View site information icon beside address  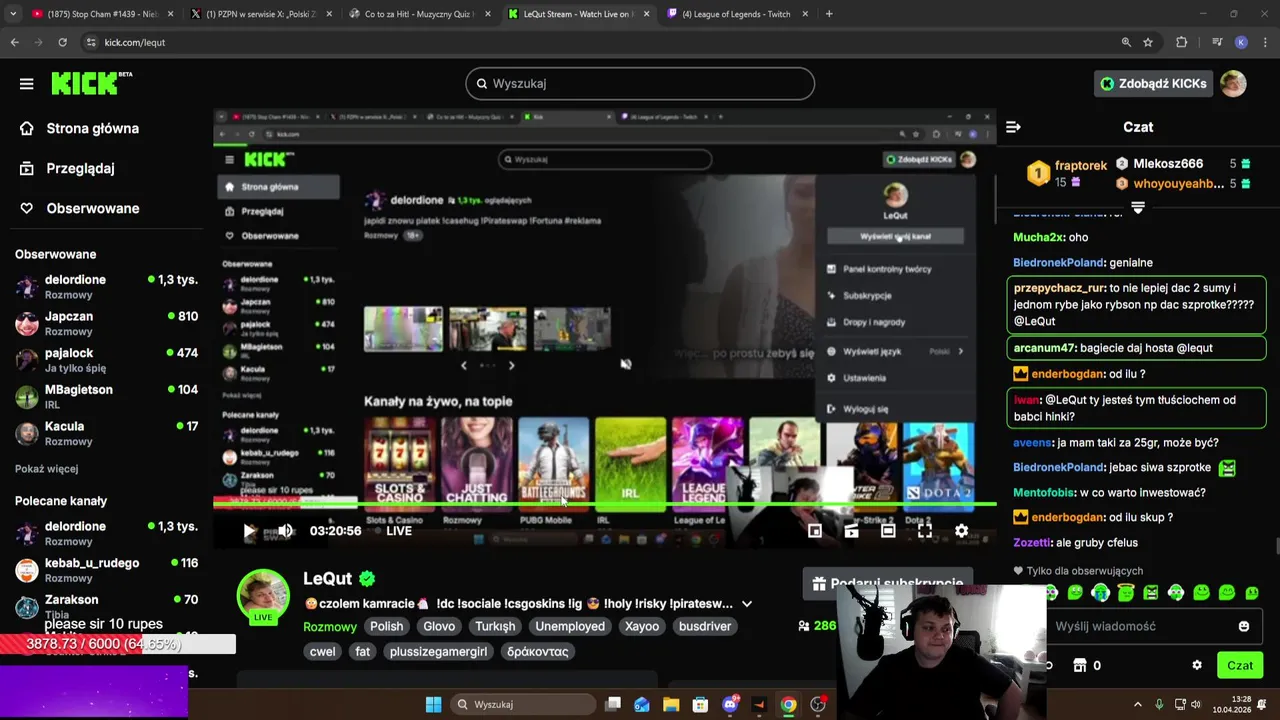coord(91,42)
